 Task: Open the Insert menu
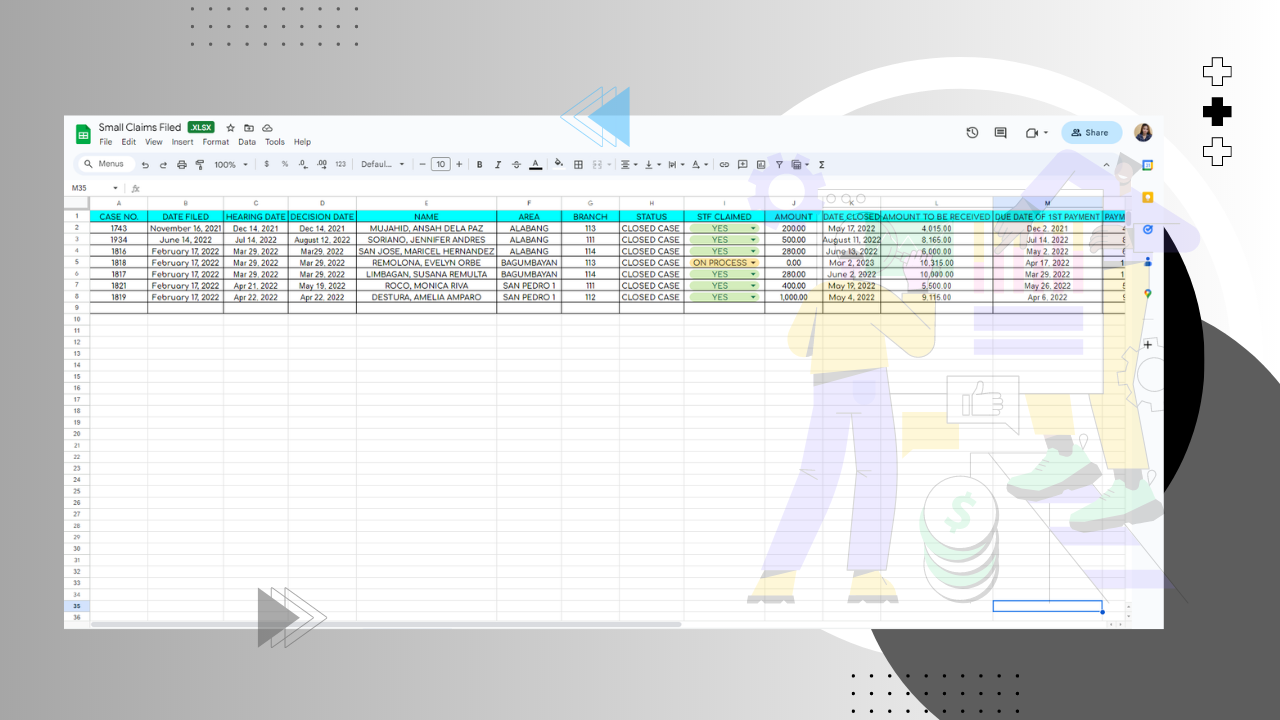coord(182,142)
